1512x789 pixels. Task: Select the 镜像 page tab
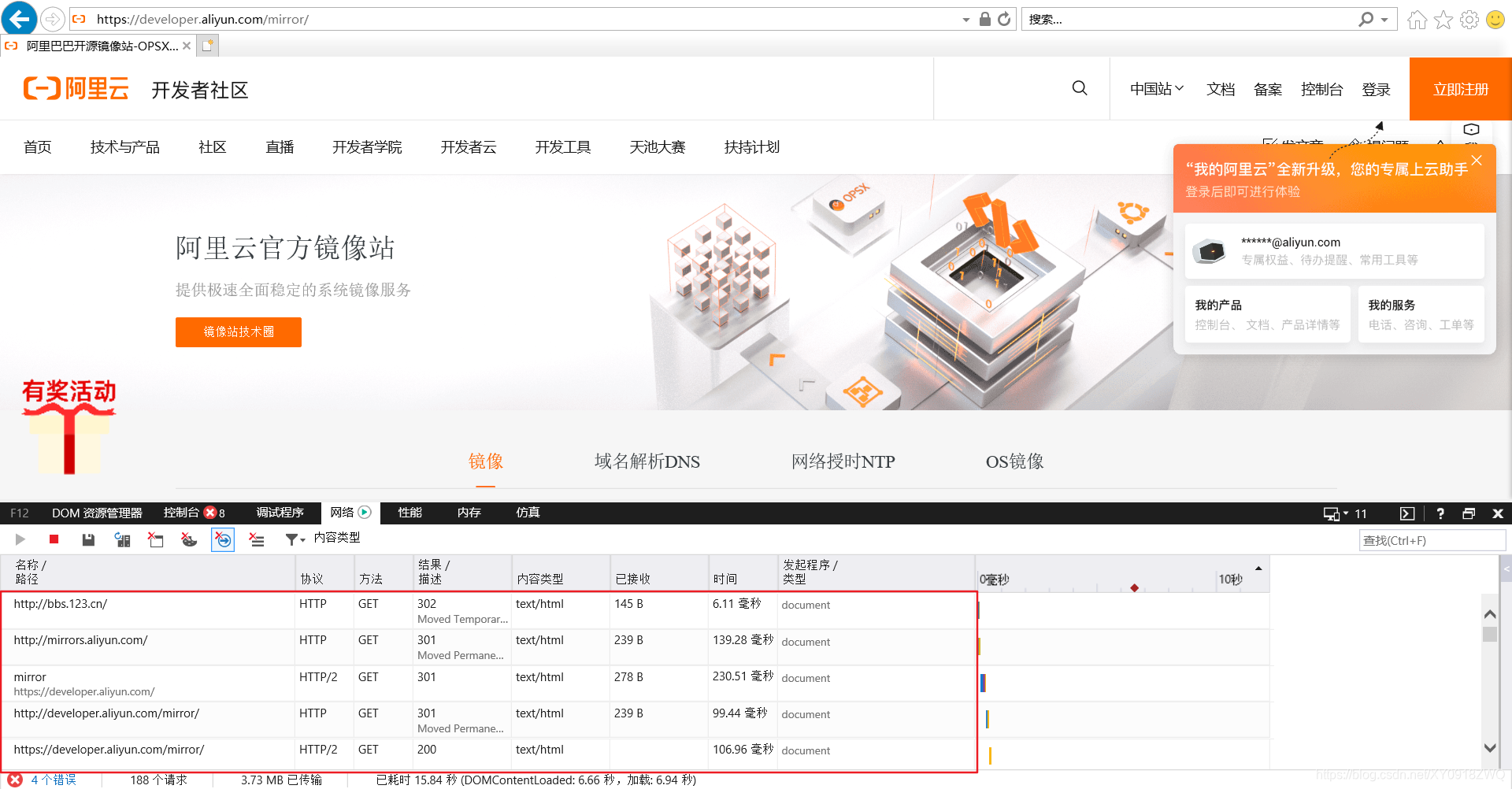486,461
